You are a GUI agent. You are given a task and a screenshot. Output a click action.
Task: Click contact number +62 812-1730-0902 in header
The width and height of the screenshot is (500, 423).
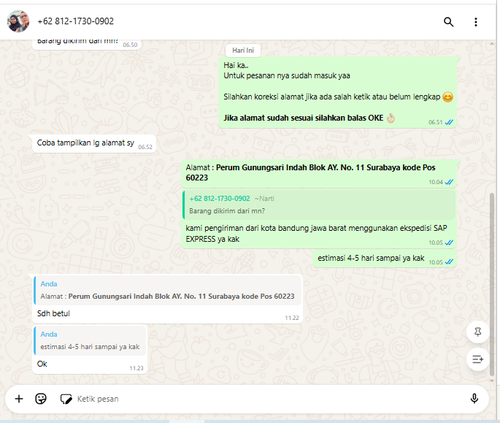click(76, 21)
